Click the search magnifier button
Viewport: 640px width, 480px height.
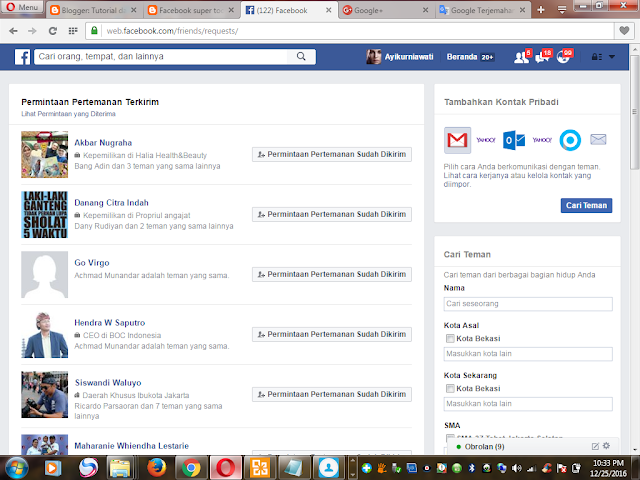(301, 57)
